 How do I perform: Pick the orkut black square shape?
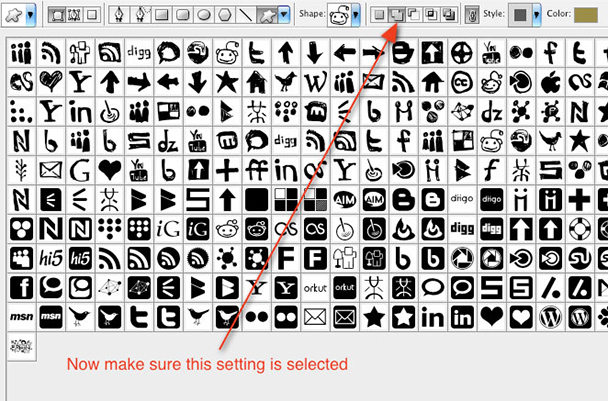345,288
